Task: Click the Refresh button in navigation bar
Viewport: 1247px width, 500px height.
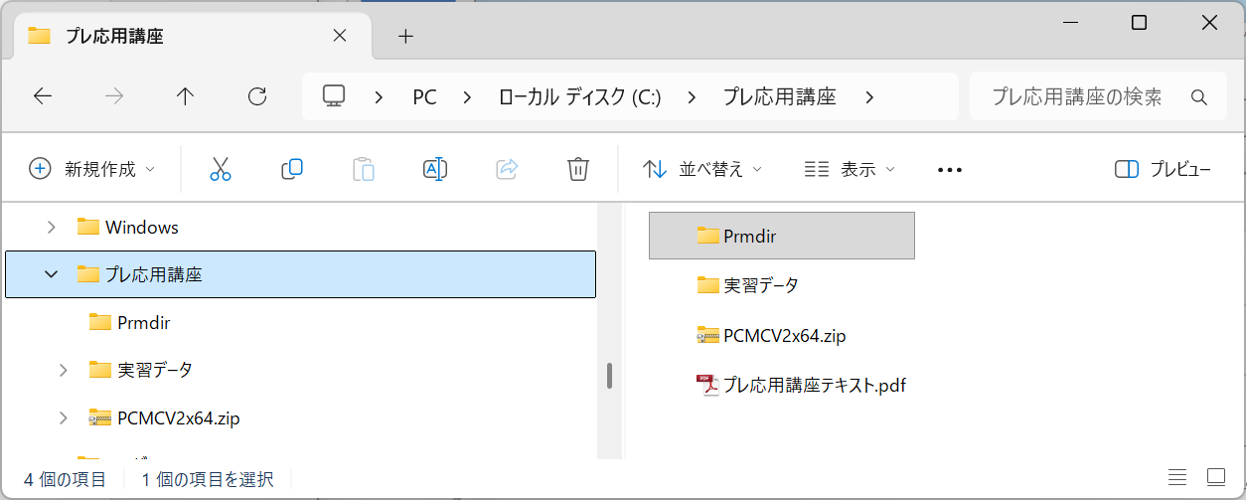Action: (257, 96)
